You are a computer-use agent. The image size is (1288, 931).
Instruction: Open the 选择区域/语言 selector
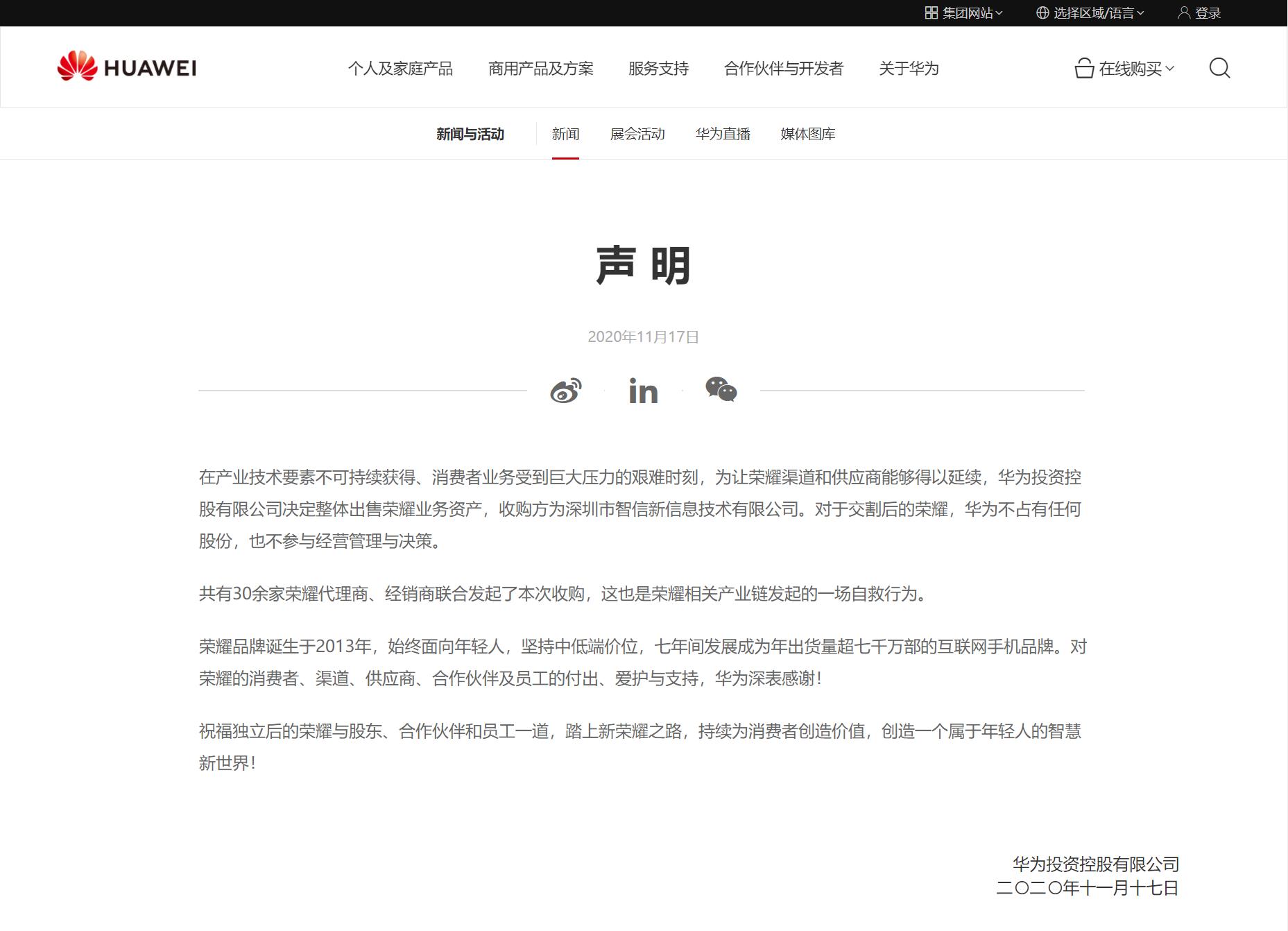[x=1090, y=12]
